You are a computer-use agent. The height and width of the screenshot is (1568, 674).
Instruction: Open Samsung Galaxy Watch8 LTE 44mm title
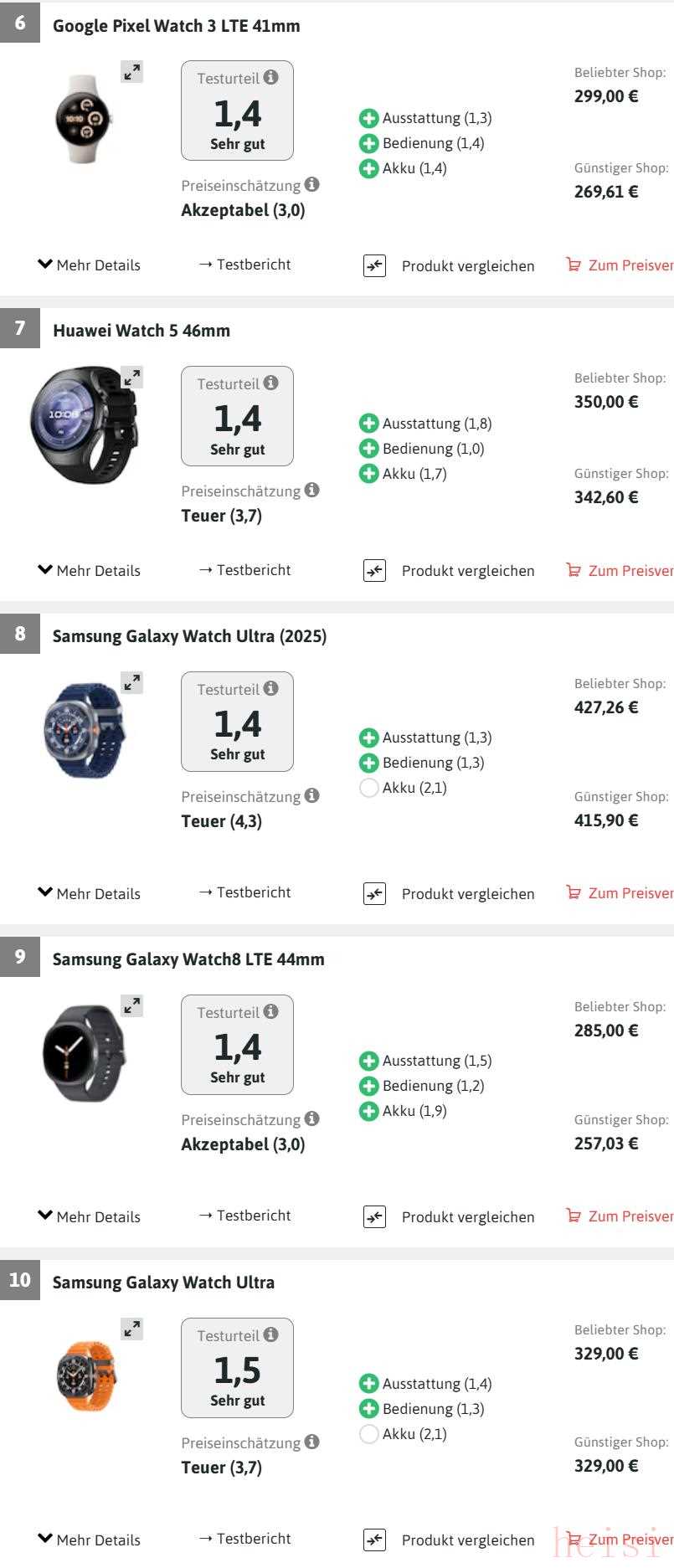point(188,959)
